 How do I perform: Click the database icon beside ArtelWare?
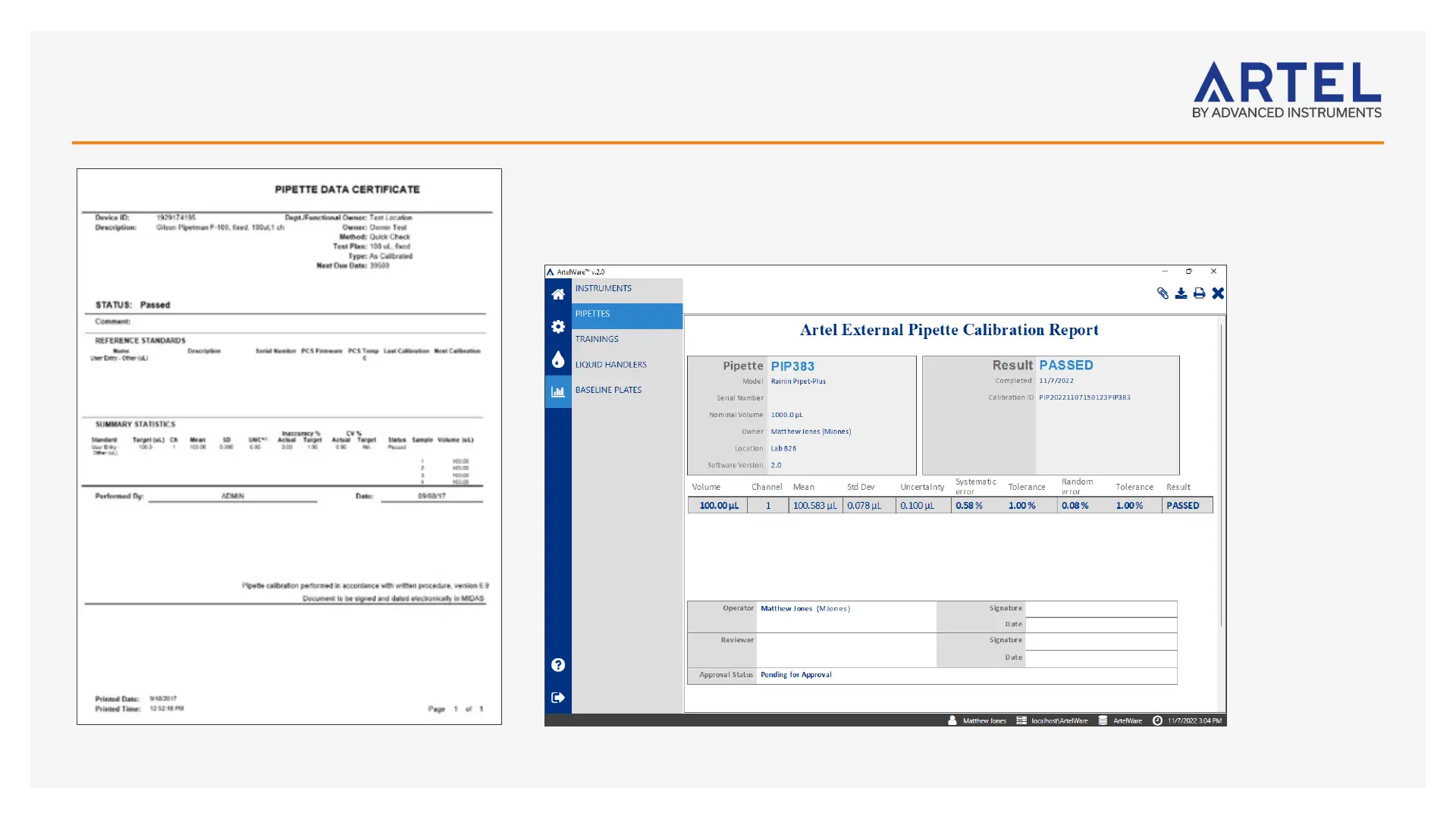pyautogui.click(x=1103, y=720)
